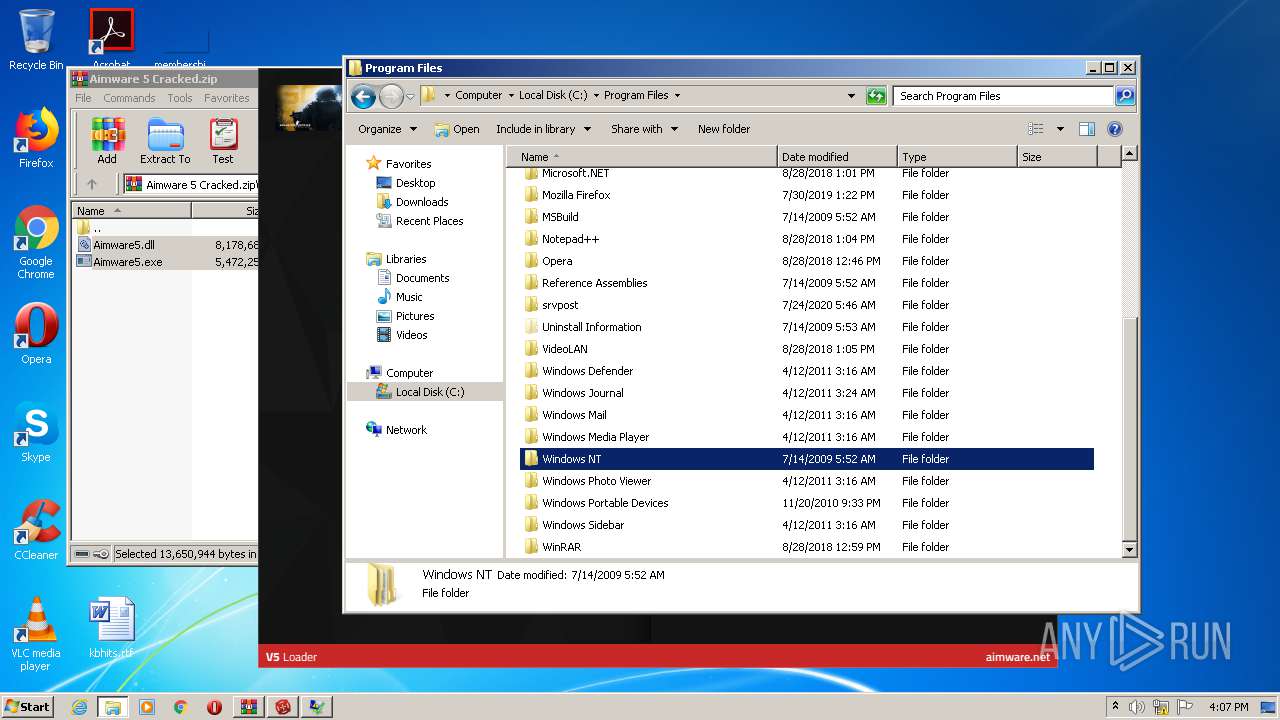The height and width of the screenshot is (720, 1280).
Task: Go up one level in WinRAR
Action: click(92, 184)
